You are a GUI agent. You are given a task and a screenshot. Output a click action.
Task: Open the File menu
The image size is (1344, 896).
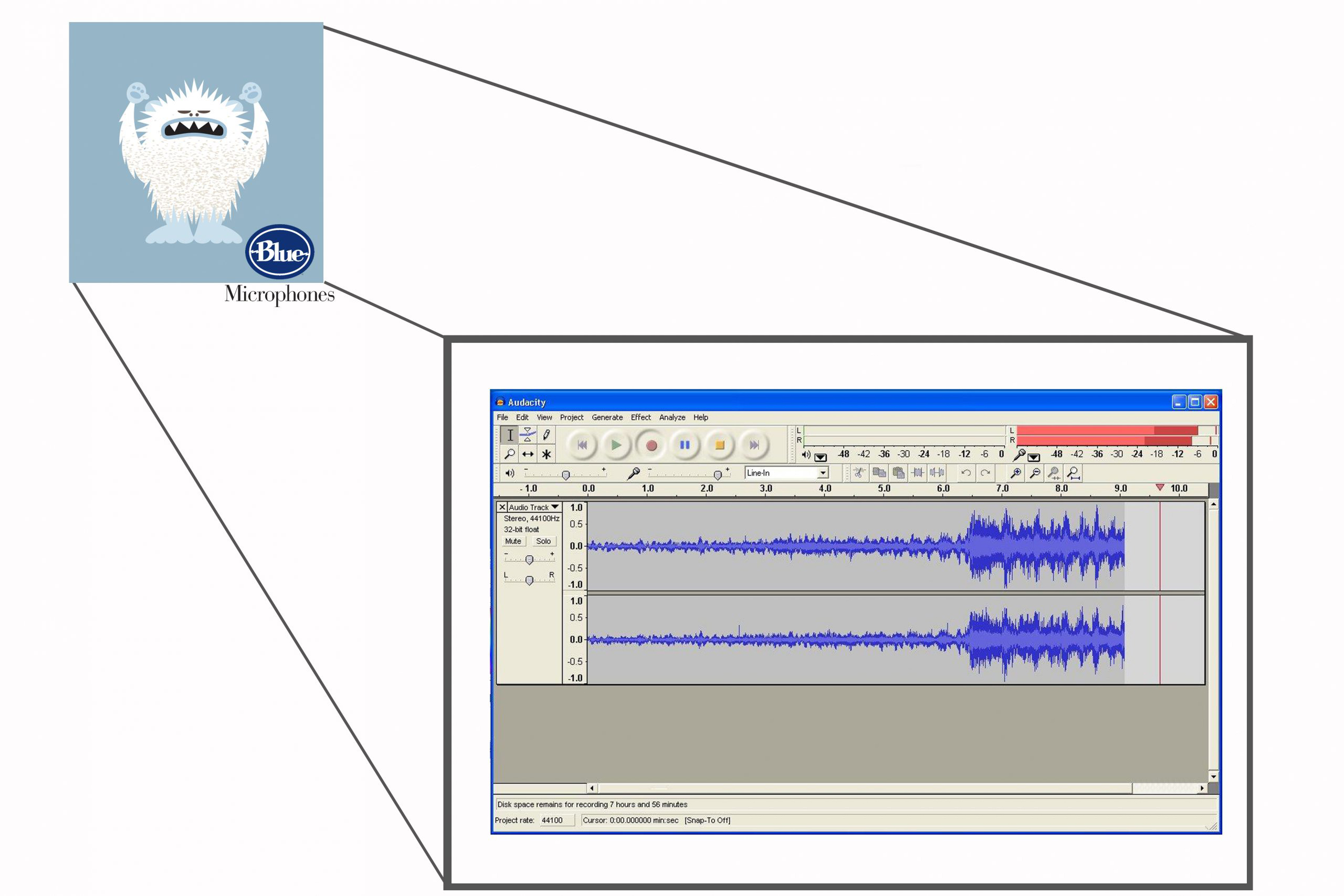click(502, 417)
